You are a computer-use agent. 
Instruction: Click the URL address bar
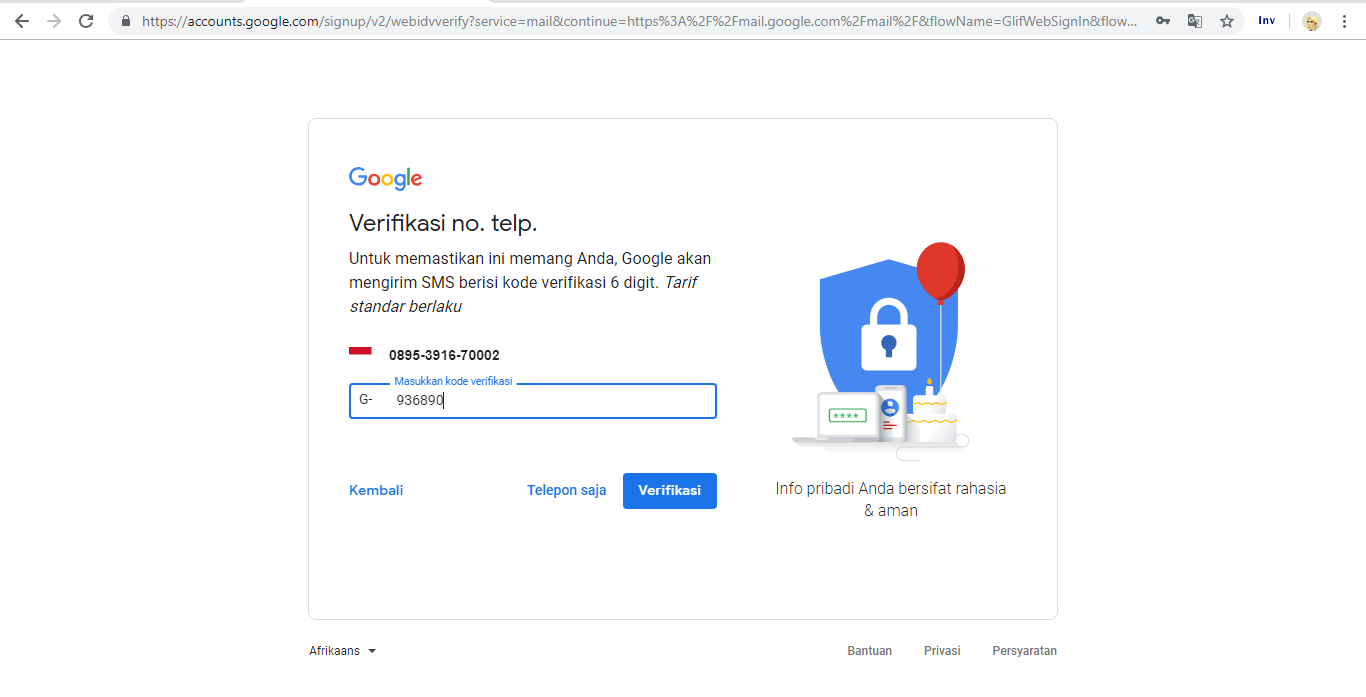[640, 21]
